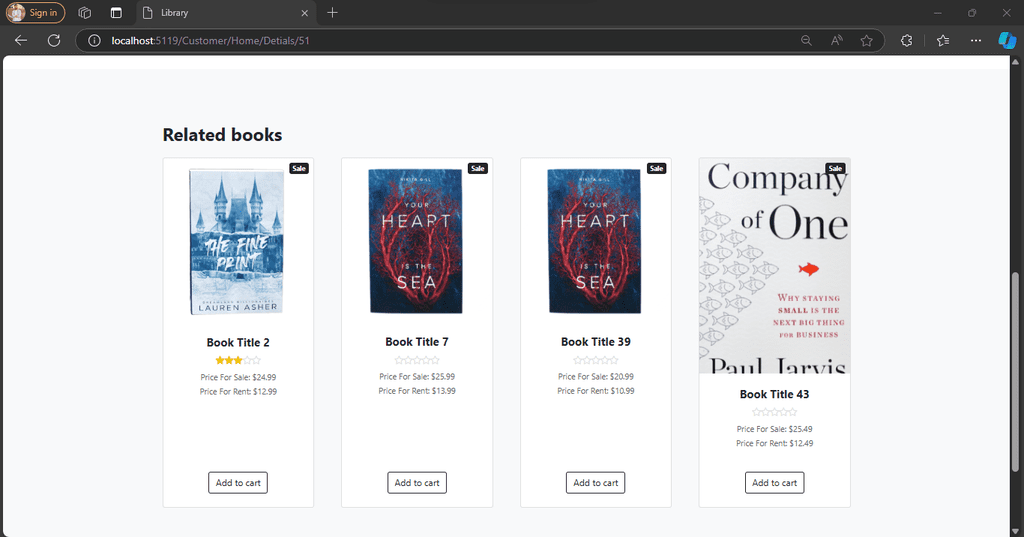Open the Favorites list icon
Viewport: 1024px width, 537px height.
coord(943,41)
